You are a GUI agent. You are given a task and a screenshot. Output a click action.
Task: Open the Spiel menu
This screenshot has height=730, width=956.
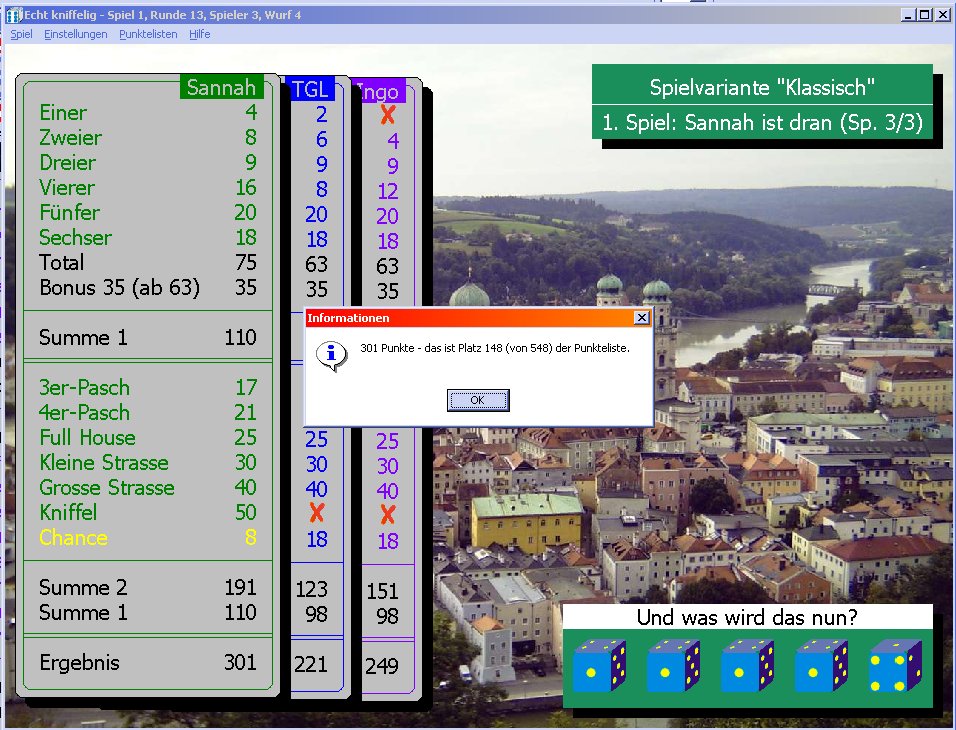[x=21, y=34]
